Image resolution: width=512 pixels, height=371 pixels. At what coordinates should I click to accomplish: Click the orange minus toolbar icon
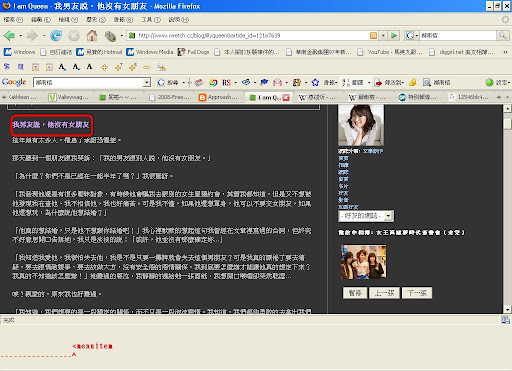pyautogui.click(x=146, y=67)
